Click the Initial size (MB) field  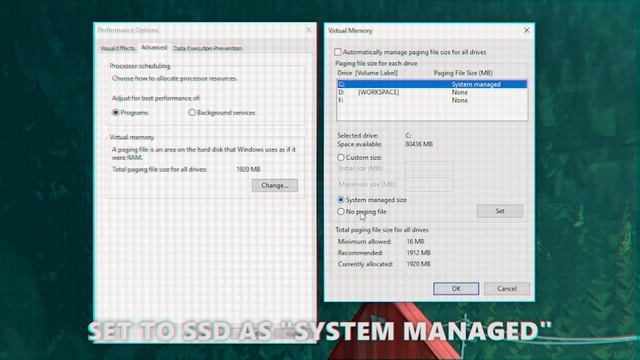[429, 169]
